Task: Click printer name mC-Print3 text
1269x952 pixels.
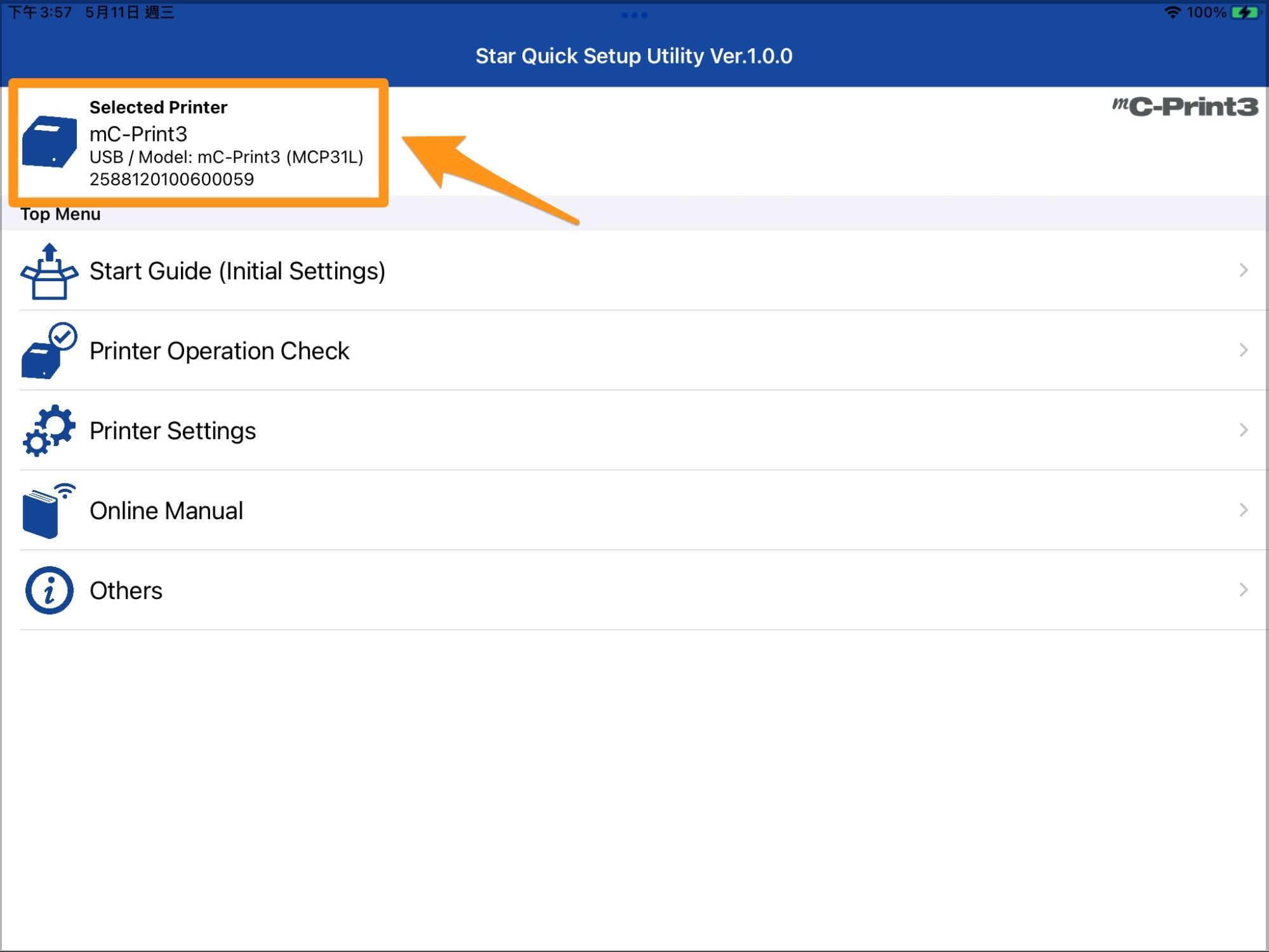Action: 138,134
